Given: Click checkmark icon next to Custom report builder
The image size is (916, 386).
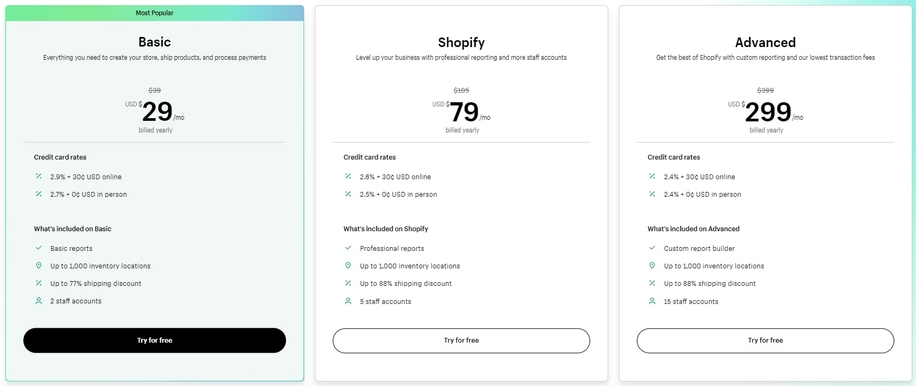Looking at the screenshot, I should [652, 248].
